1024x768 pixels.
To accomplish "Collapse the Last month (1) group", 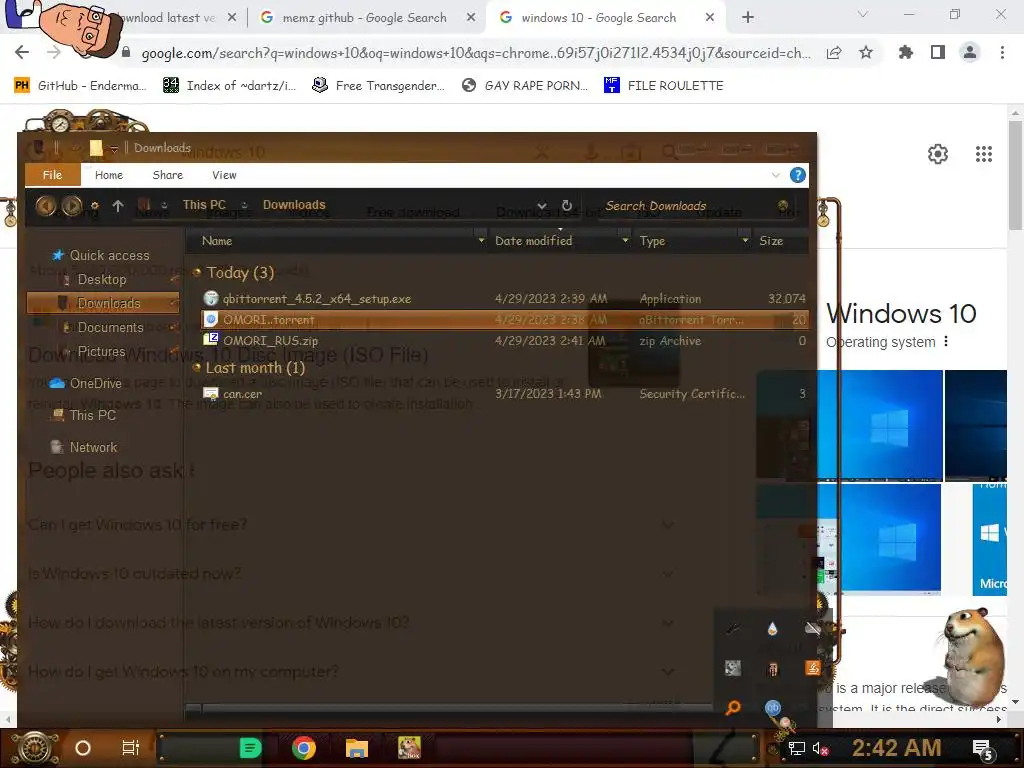I will [x=196, y=368].
